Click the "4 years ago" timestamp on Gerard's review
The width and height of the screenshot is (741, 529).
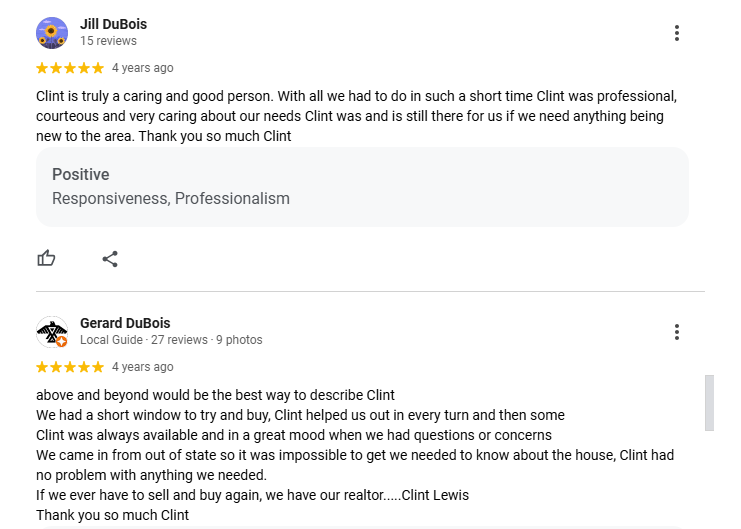point(142,367)
